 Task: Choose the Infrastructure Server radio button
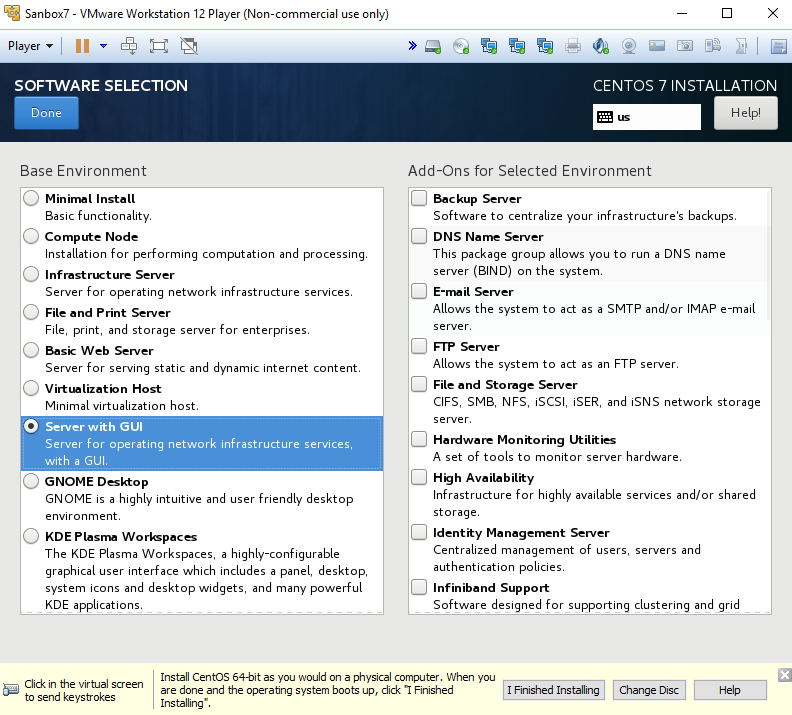(x=31, y=274)
